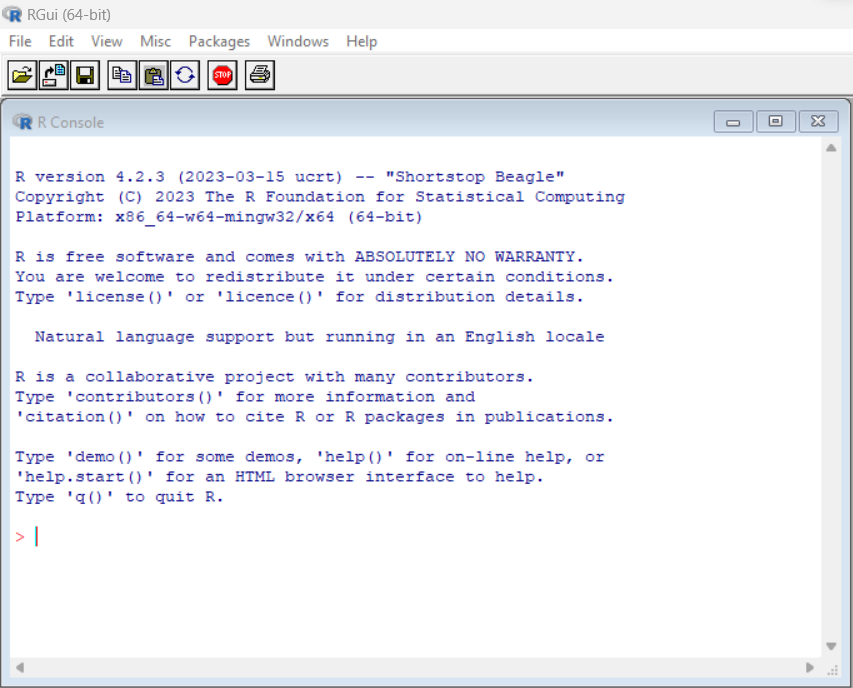The height and width of the screenshot is (688, 853).
Task: Click the RGui logo in title bar
Action: pyautogui.click(x=12, y=14)
